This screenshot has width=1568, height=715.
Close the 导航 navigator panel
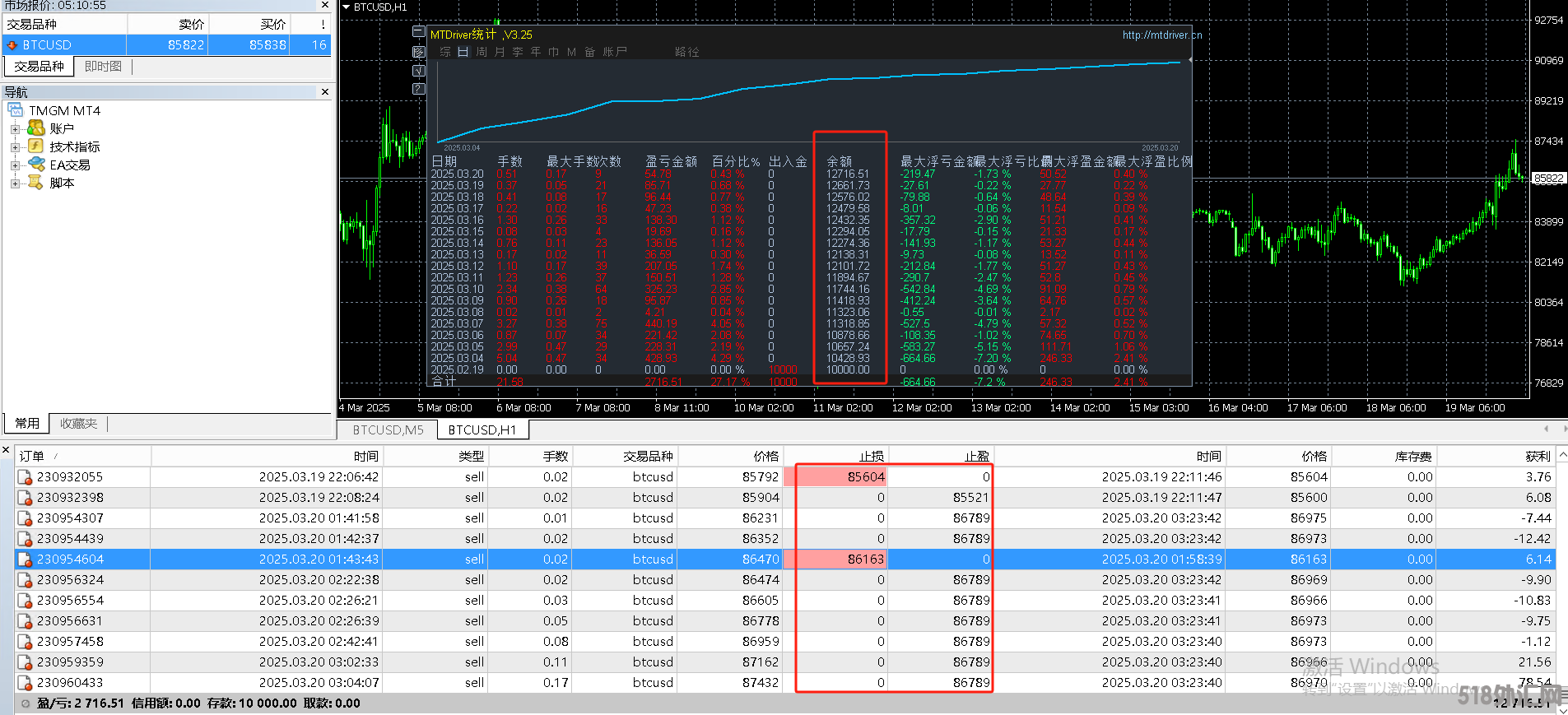coord(325,92)
